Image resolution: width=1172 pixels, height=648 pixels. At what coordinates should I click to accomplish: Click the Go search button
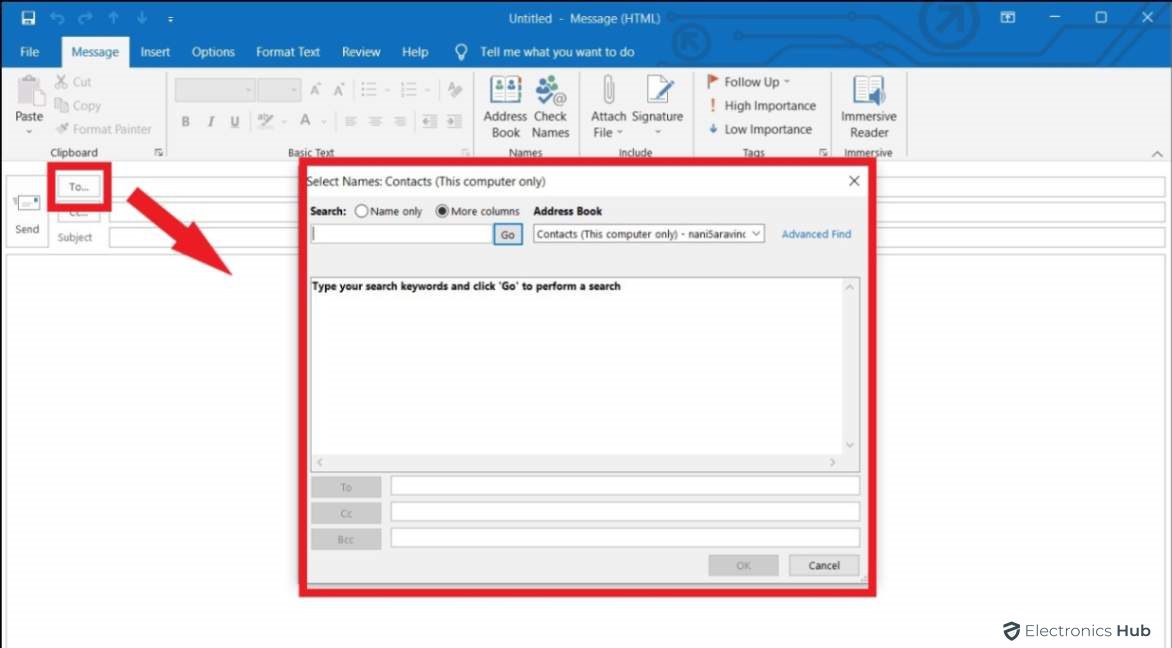(508, 233)
